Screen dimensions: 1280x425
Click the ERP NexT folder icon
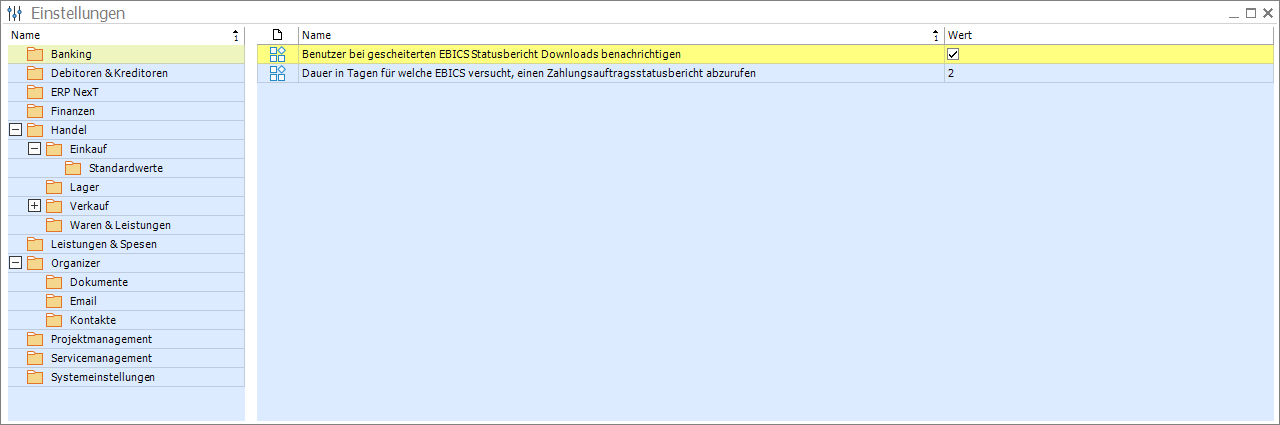point(35,92)
